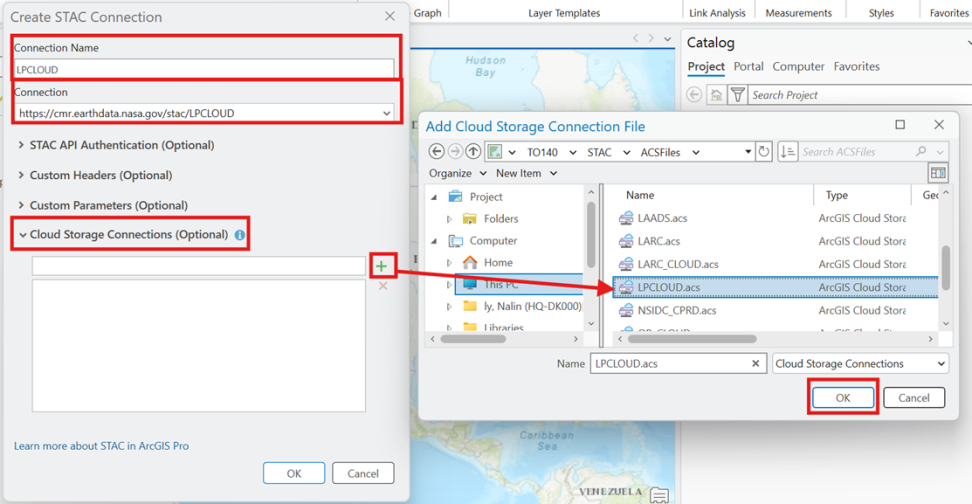The height and width of the screenshot is (504, 972).
Task: Open the New Item dropdown menu
Action: coord(526,174)
